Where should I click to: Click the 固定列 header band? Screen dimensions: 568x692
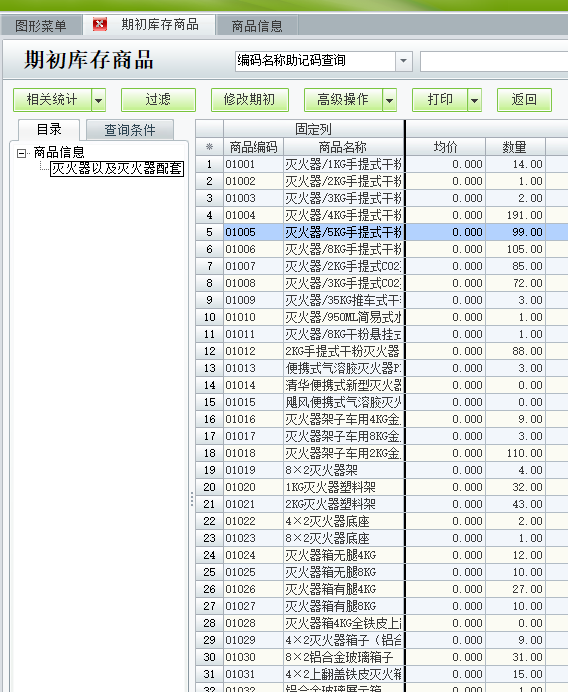(313, 129)
